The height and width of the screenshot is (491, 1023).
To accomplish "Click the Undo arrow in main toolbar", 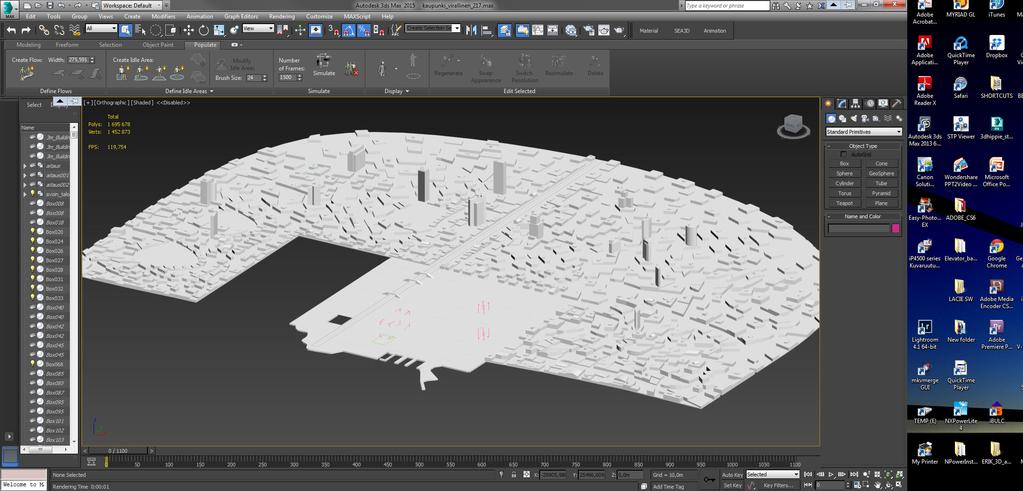I will (x=11, y=30).
